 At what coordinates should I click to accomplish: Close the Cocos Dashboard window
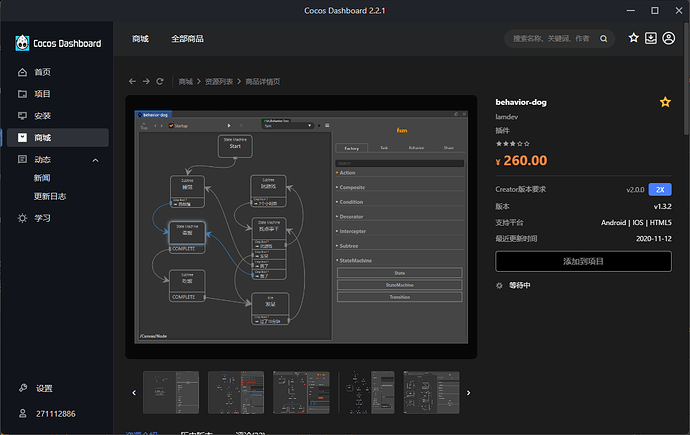point(679,11)
